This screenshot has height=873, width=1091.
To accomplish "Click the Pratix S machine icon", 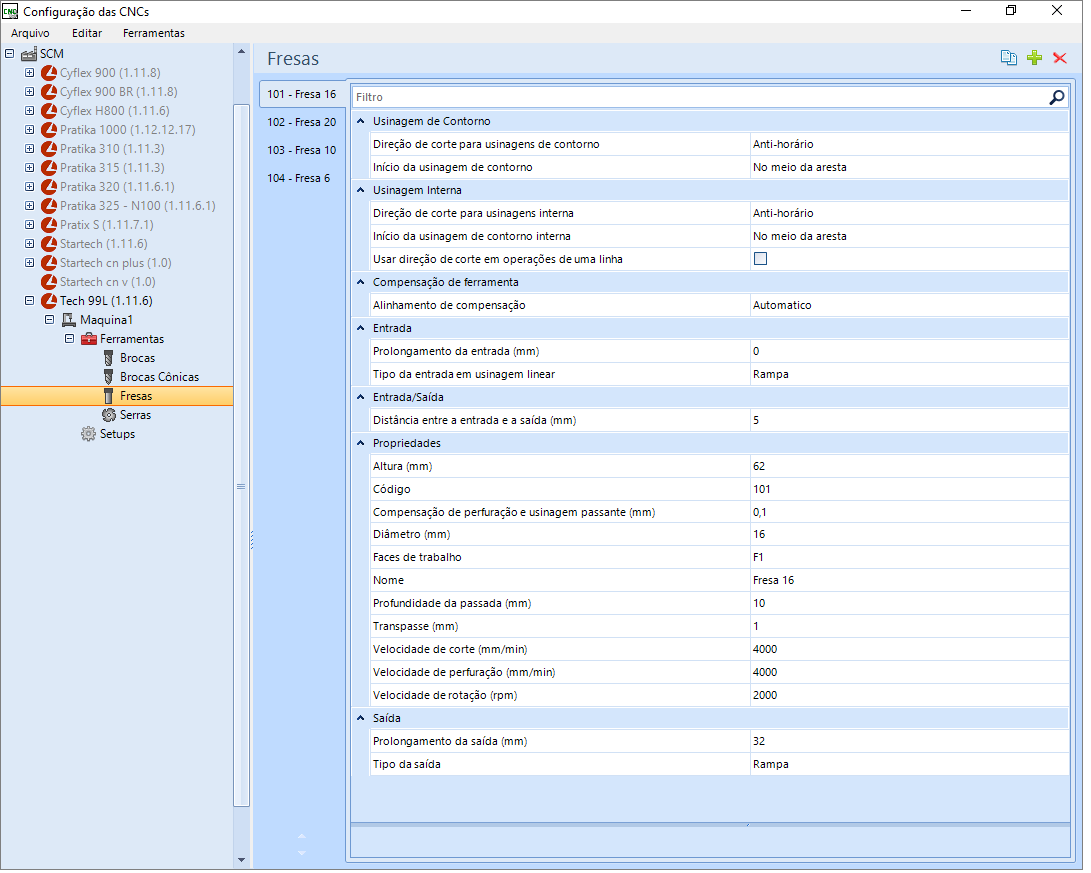I will pyautogui.click(x=49, y=226).
